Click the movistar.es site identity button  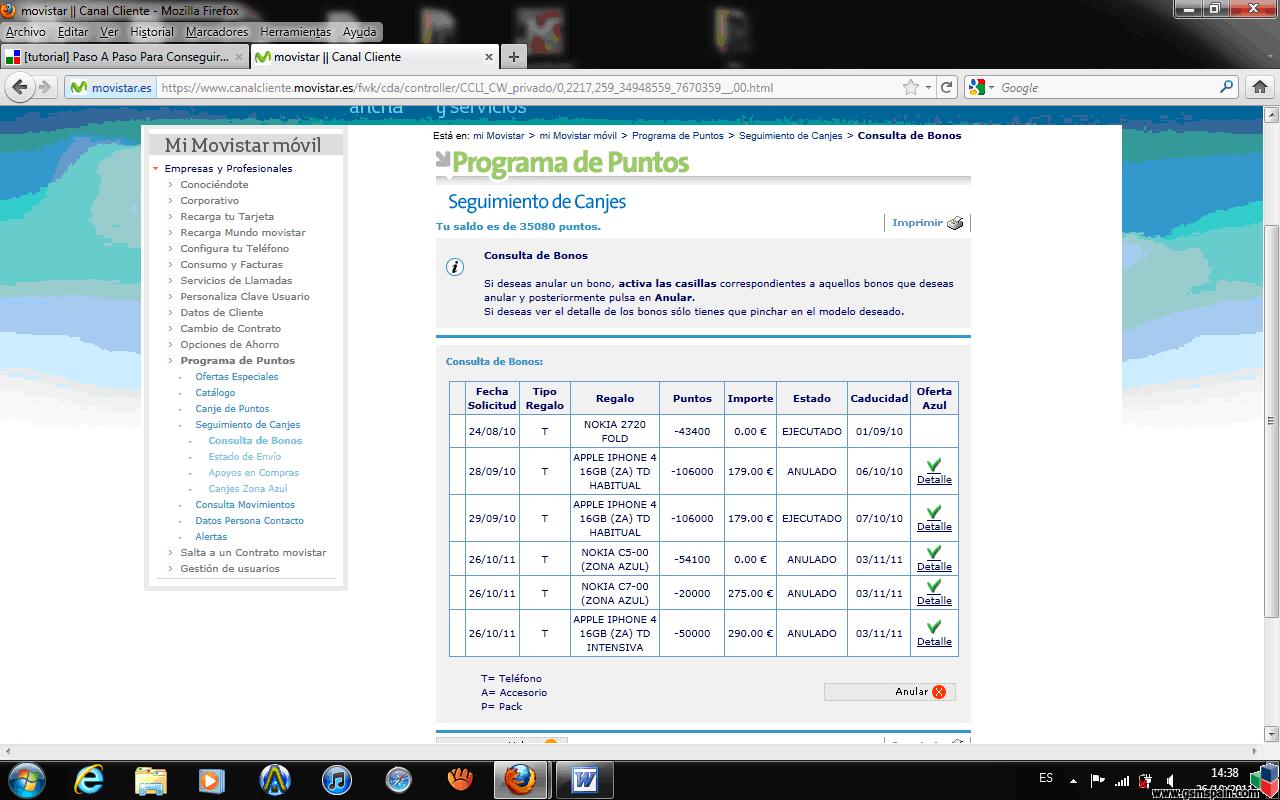click(x=111, y=87)
